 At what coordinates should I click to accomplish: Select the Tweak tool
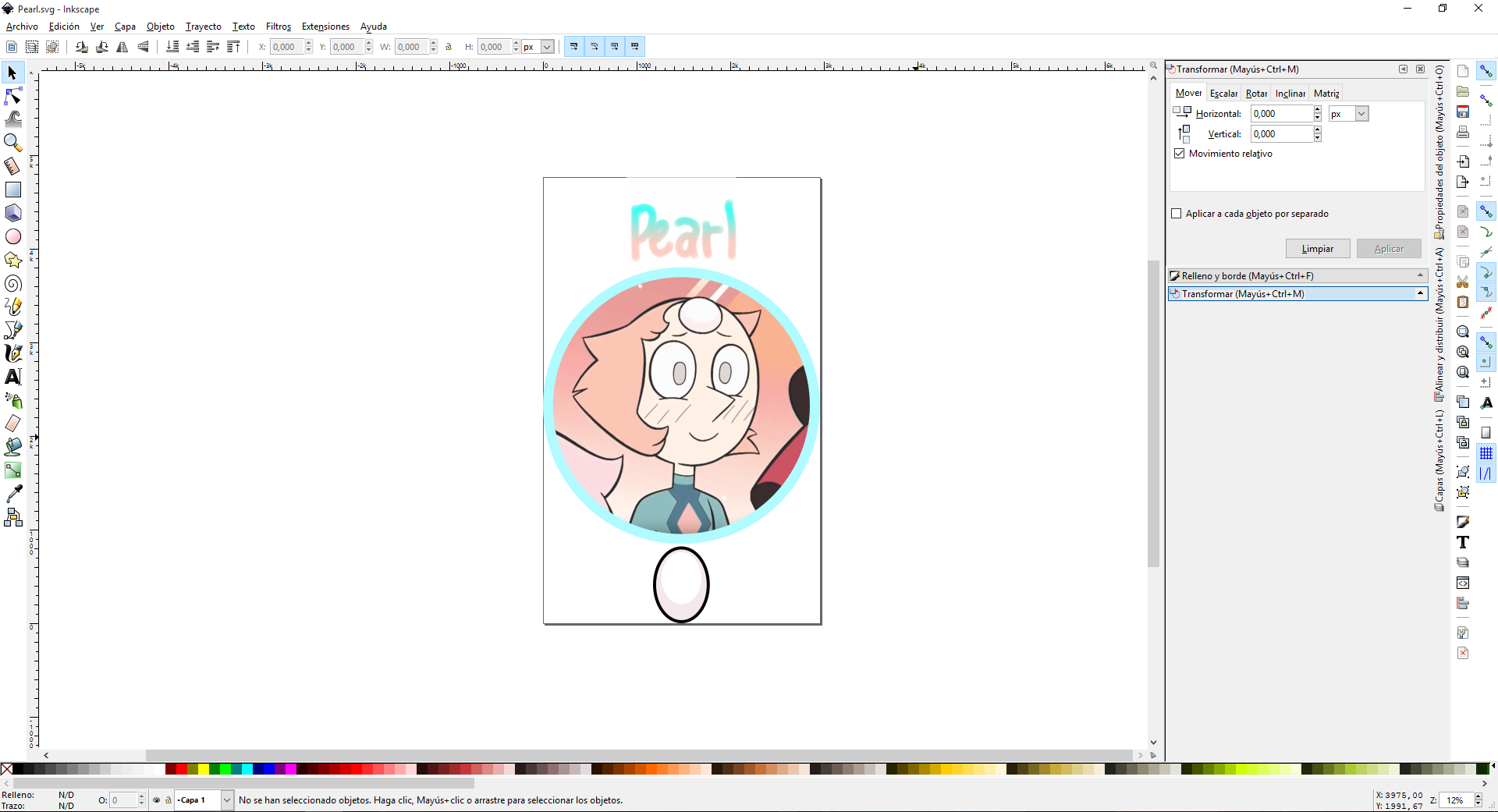tap(12, 119)
